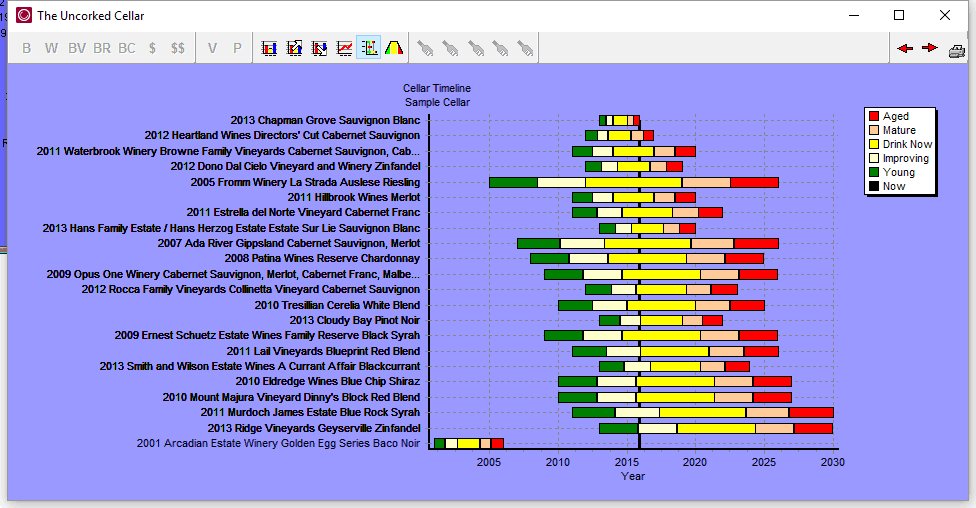
Task: Click the BR toolbar button
Action: coord(101,48)
